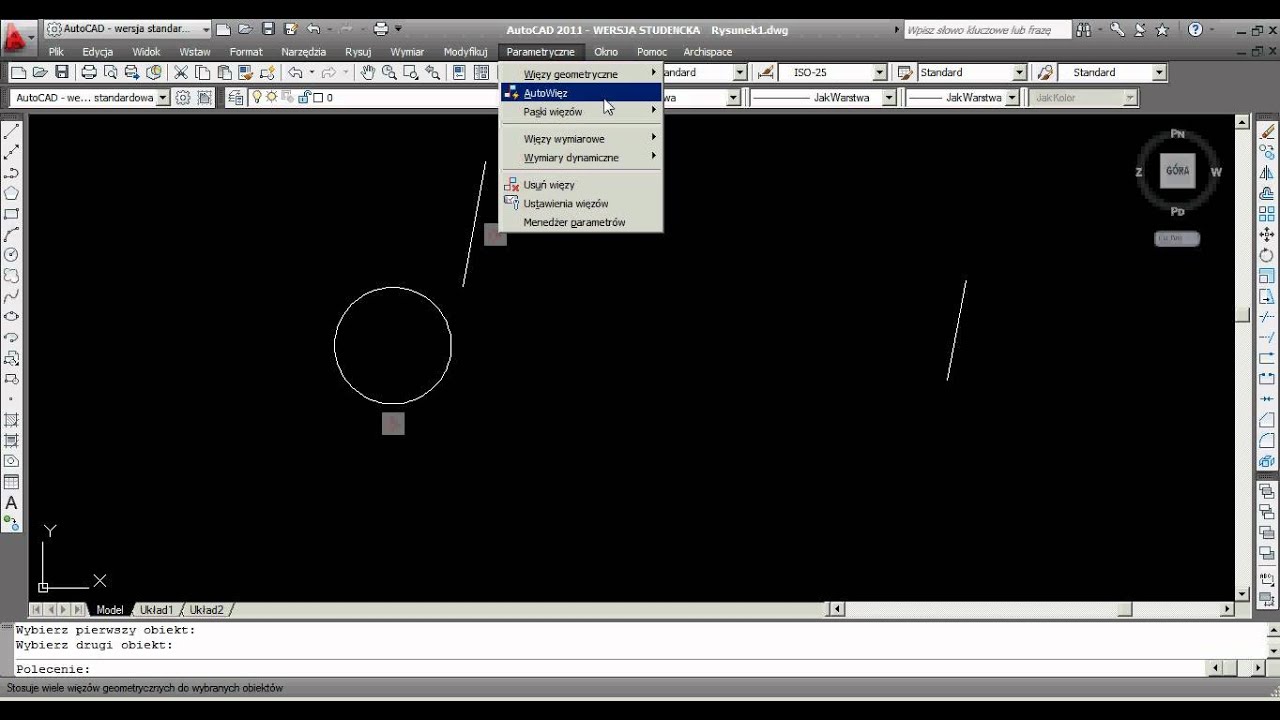Click the GÓRA face on ViewCube

(x=1177, y=171)
